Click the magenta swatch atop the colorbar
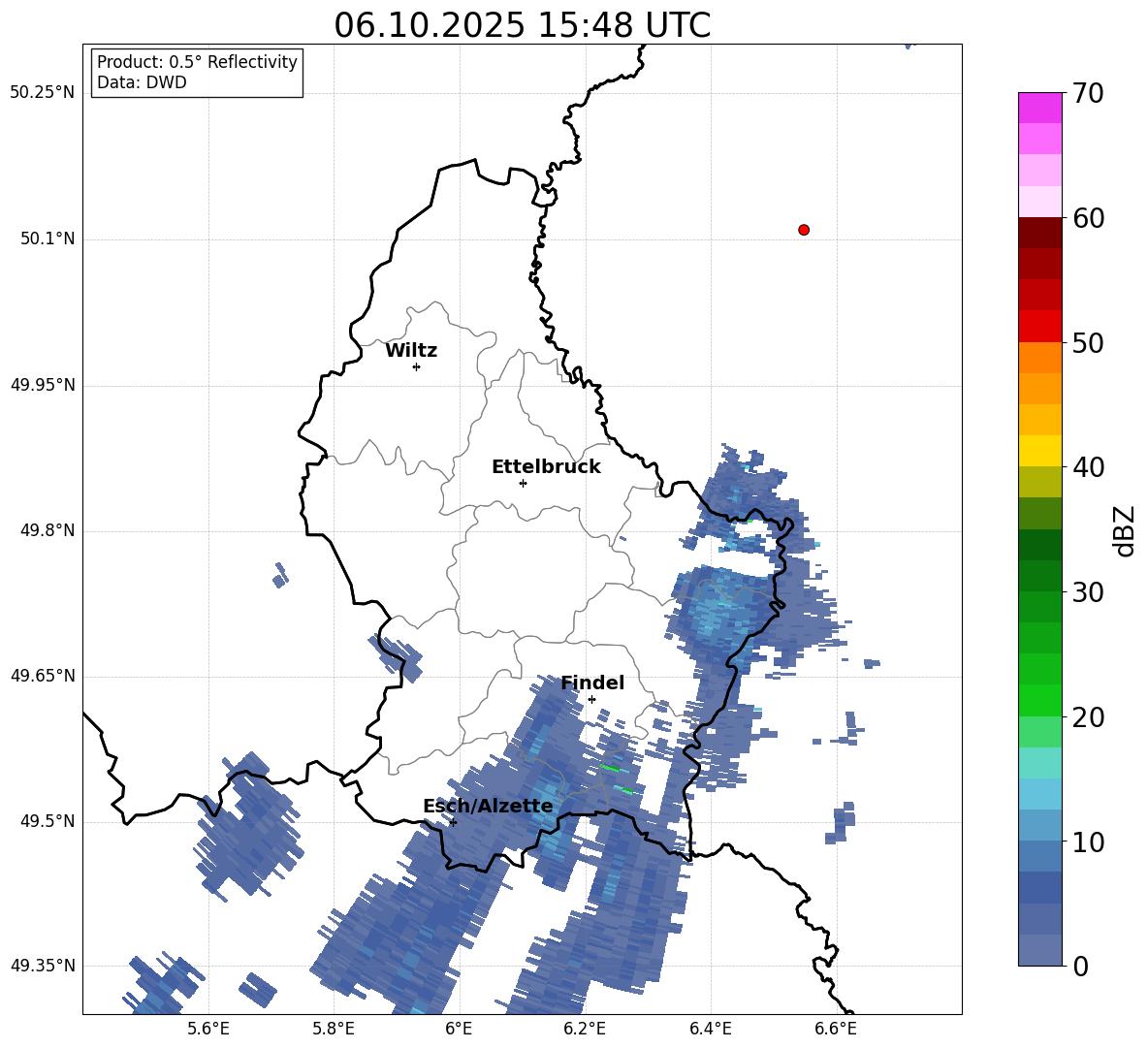Viewport: 1148px width, 1048px height. click(1039, 108)
